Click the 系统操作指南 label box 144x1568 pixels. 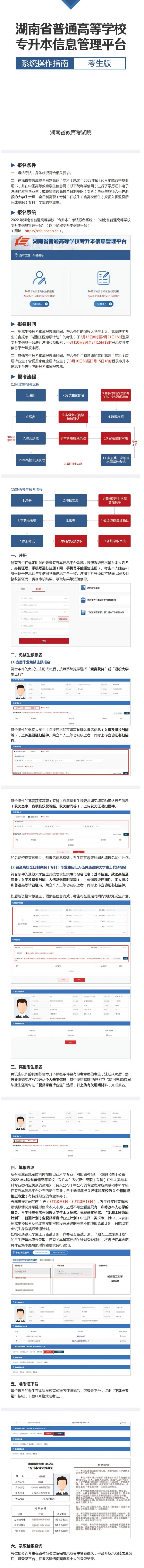click(x=45, y=63)
